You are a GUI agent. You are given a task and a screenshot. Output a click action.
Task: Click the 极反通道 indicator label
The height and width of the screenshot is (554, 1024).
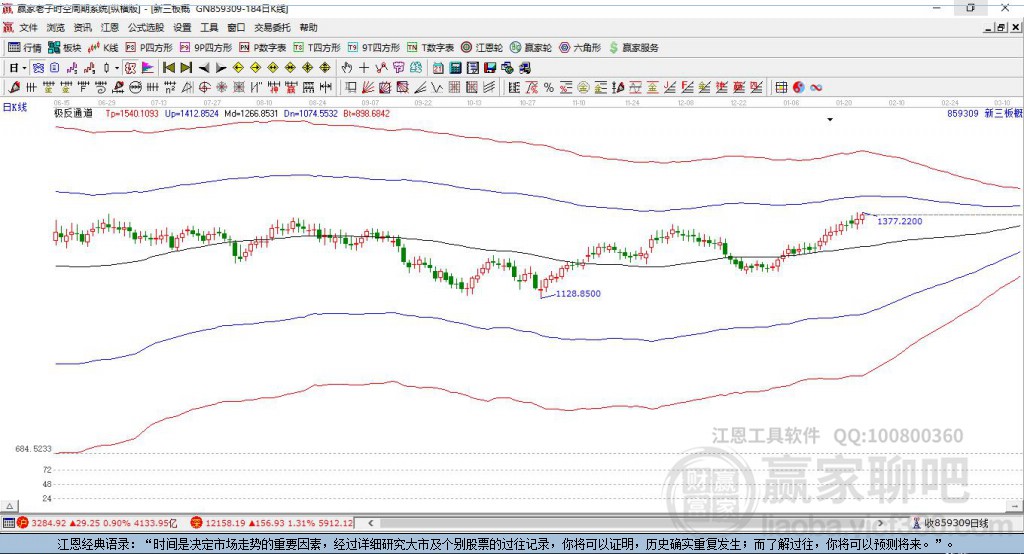click(x=73, y=114)
